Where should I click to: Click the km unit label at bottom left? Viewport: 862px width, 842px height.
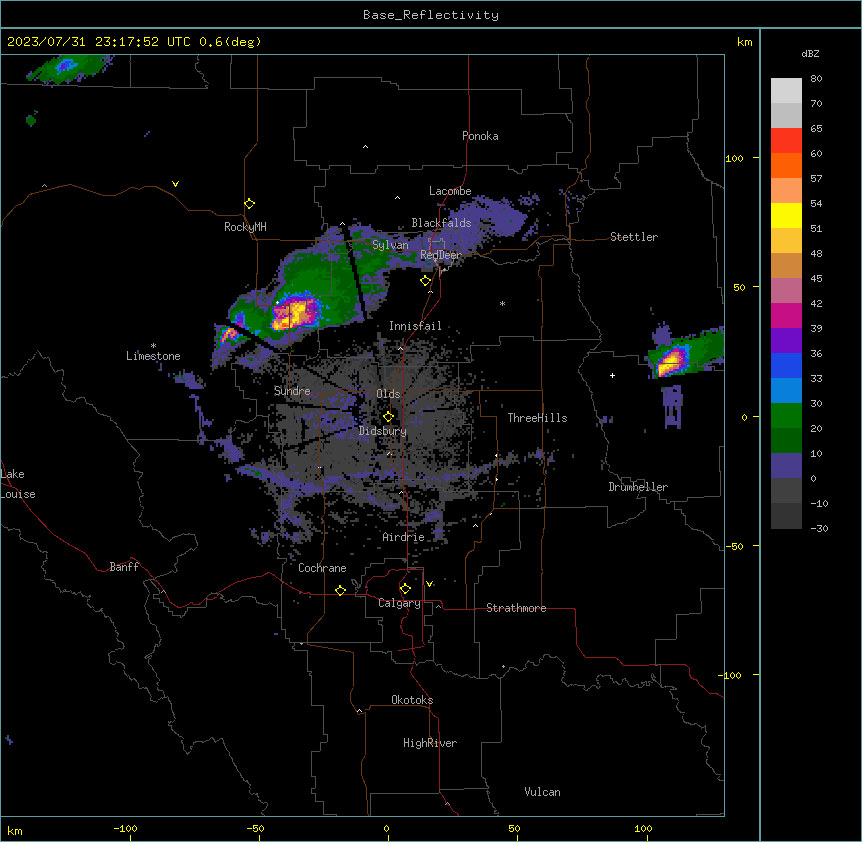[15, 831]
